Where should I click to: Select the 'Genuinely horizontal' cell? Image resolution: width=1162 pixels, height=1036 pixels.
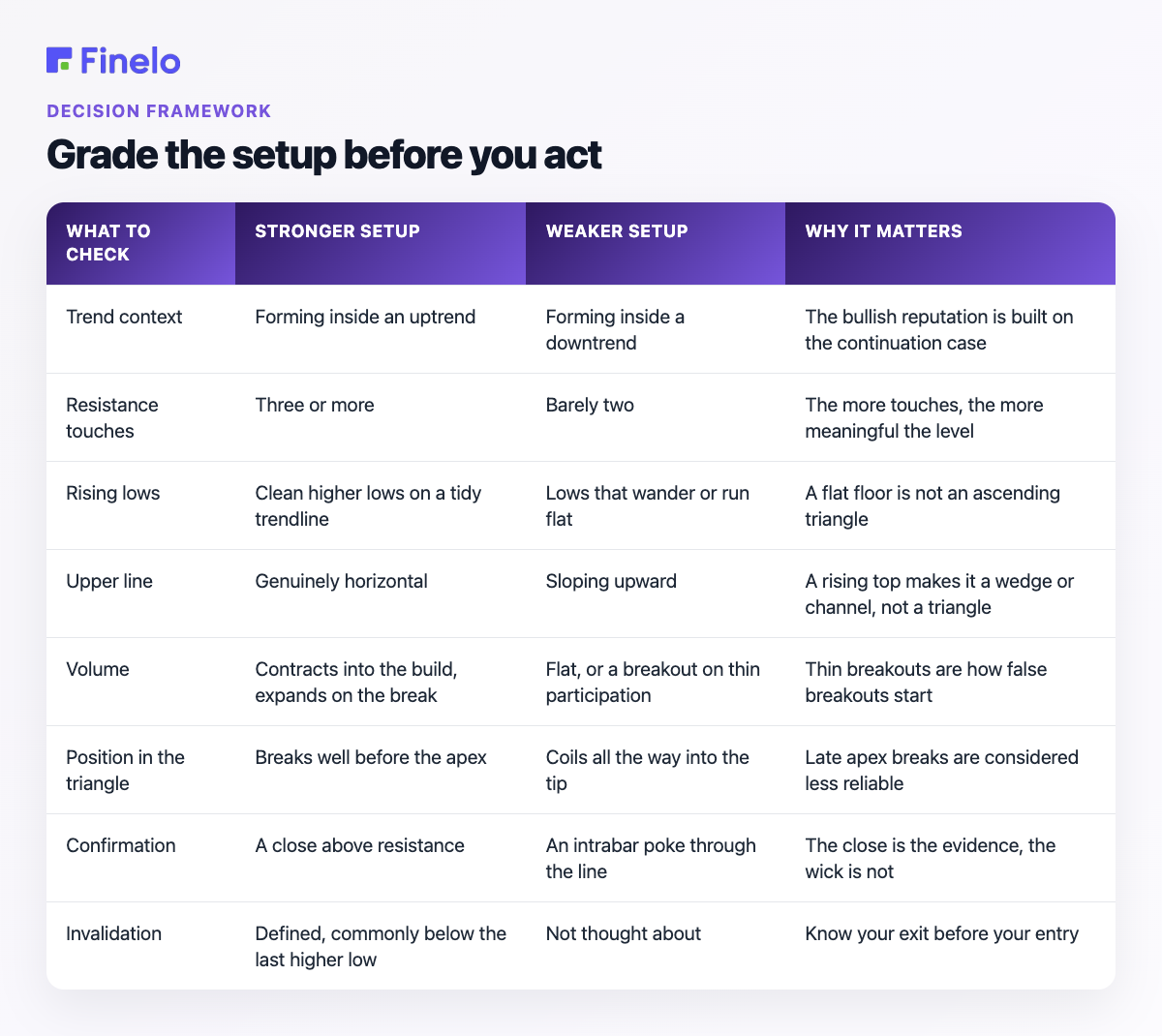click(341, 581)
